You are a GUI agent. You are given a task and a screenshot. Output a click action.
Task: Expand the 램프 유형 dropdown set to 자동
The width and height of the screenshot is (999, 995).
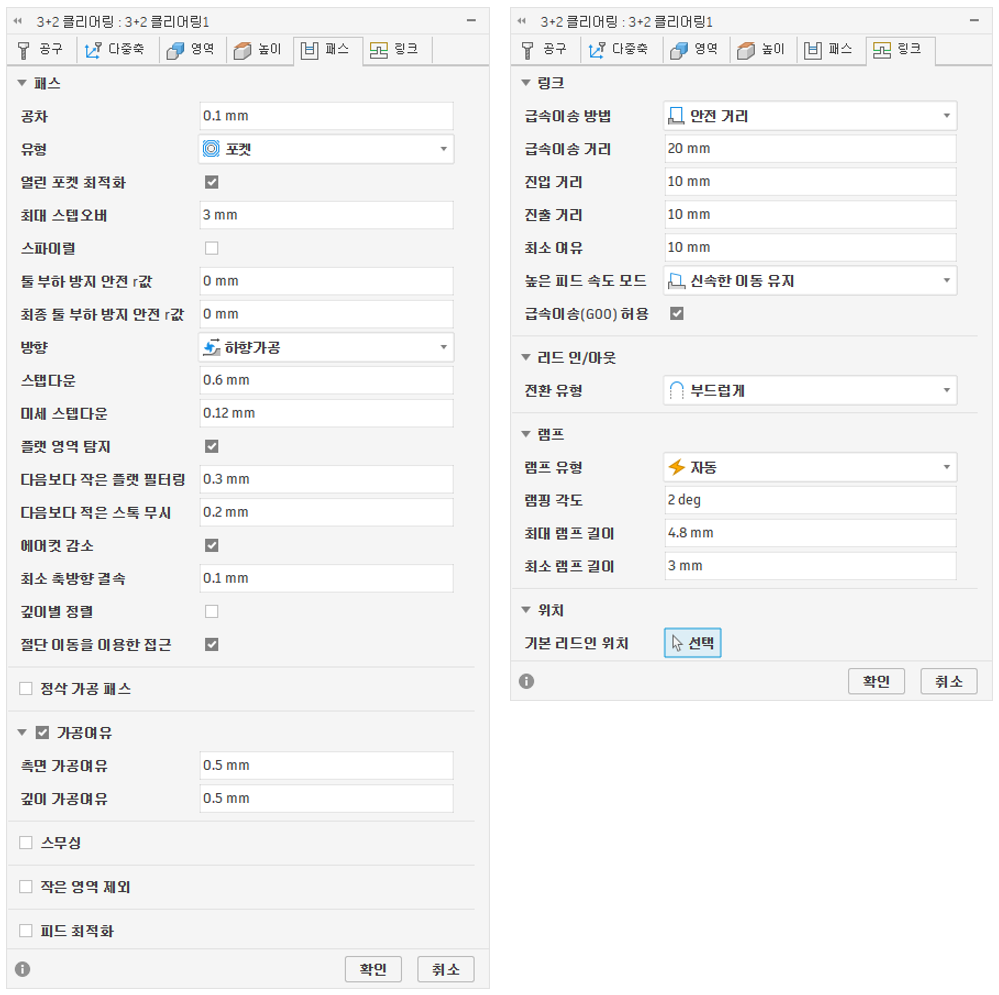point(809,467)
